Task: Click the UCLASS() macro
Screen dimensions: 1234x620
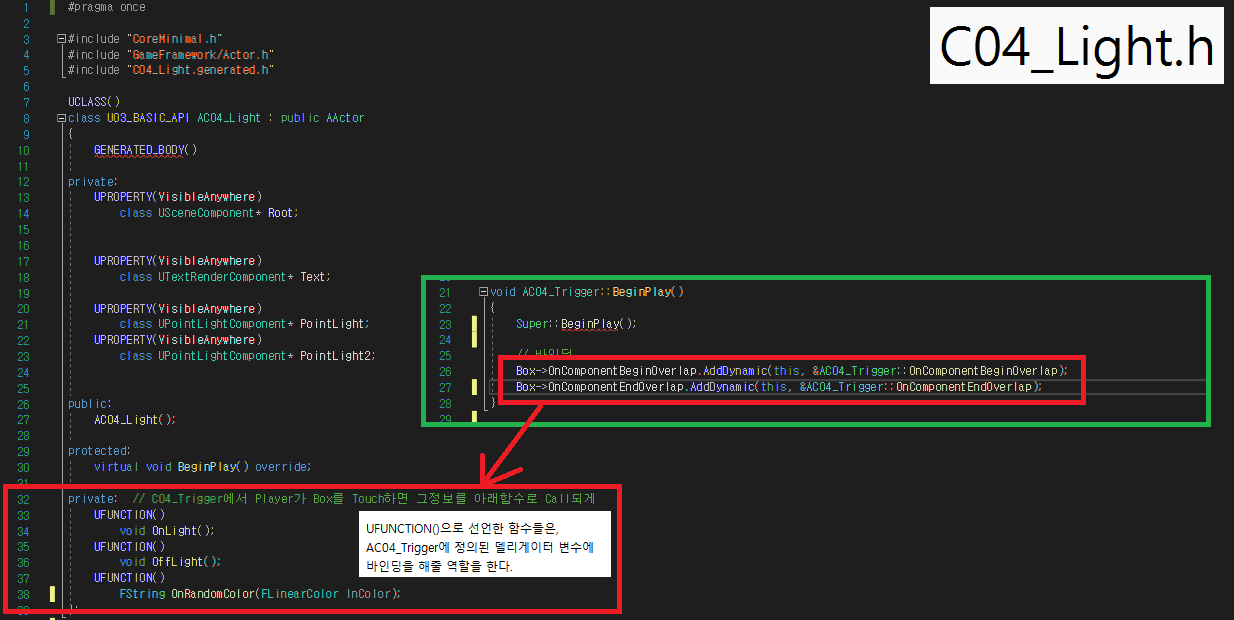Action: click(94, 102)
